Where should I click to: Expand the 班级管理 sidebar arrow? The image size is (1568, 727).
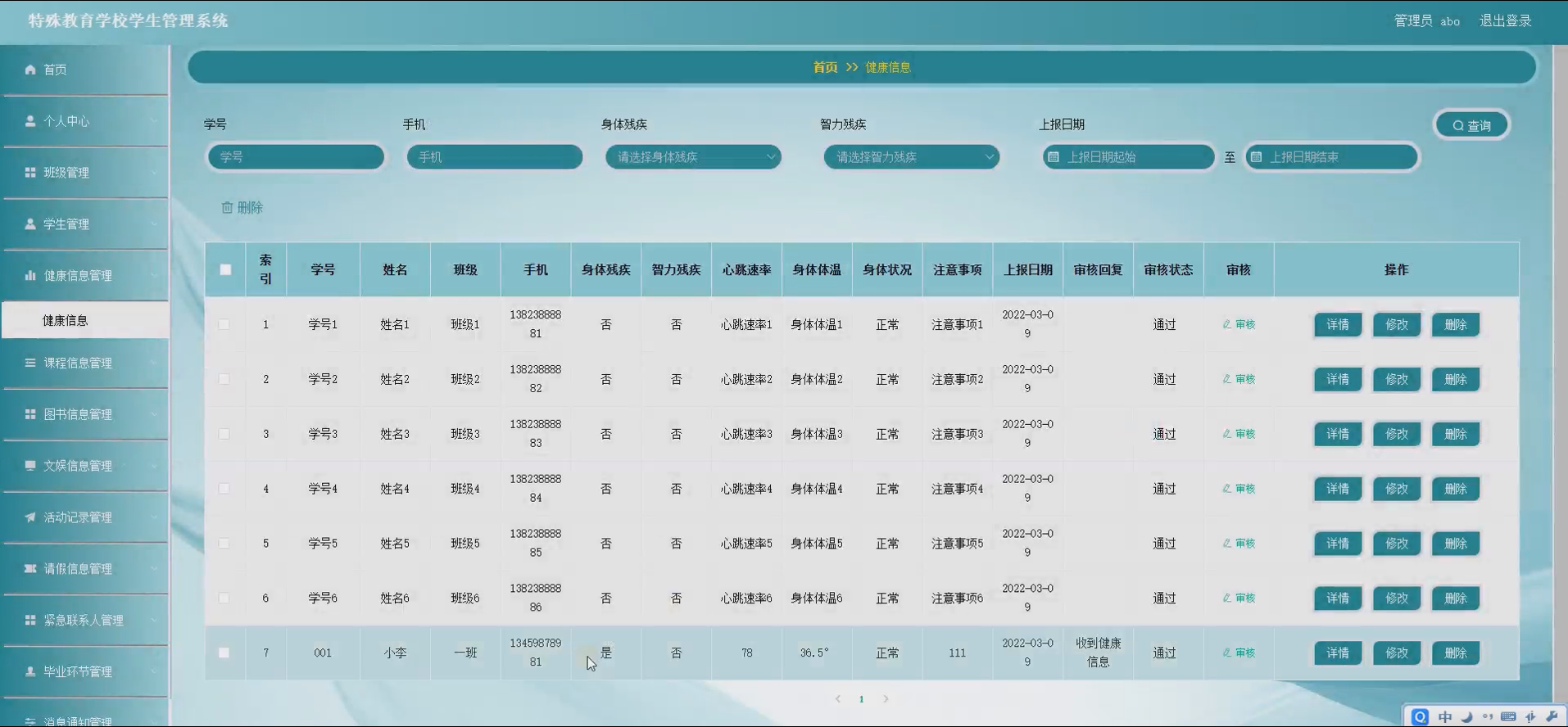point(154,173)
